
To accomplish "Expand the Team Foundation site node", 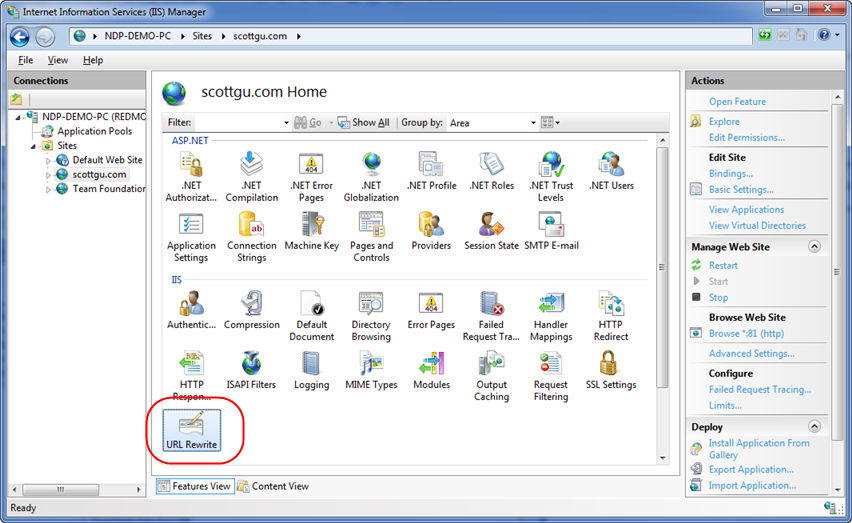I will 48,190.
